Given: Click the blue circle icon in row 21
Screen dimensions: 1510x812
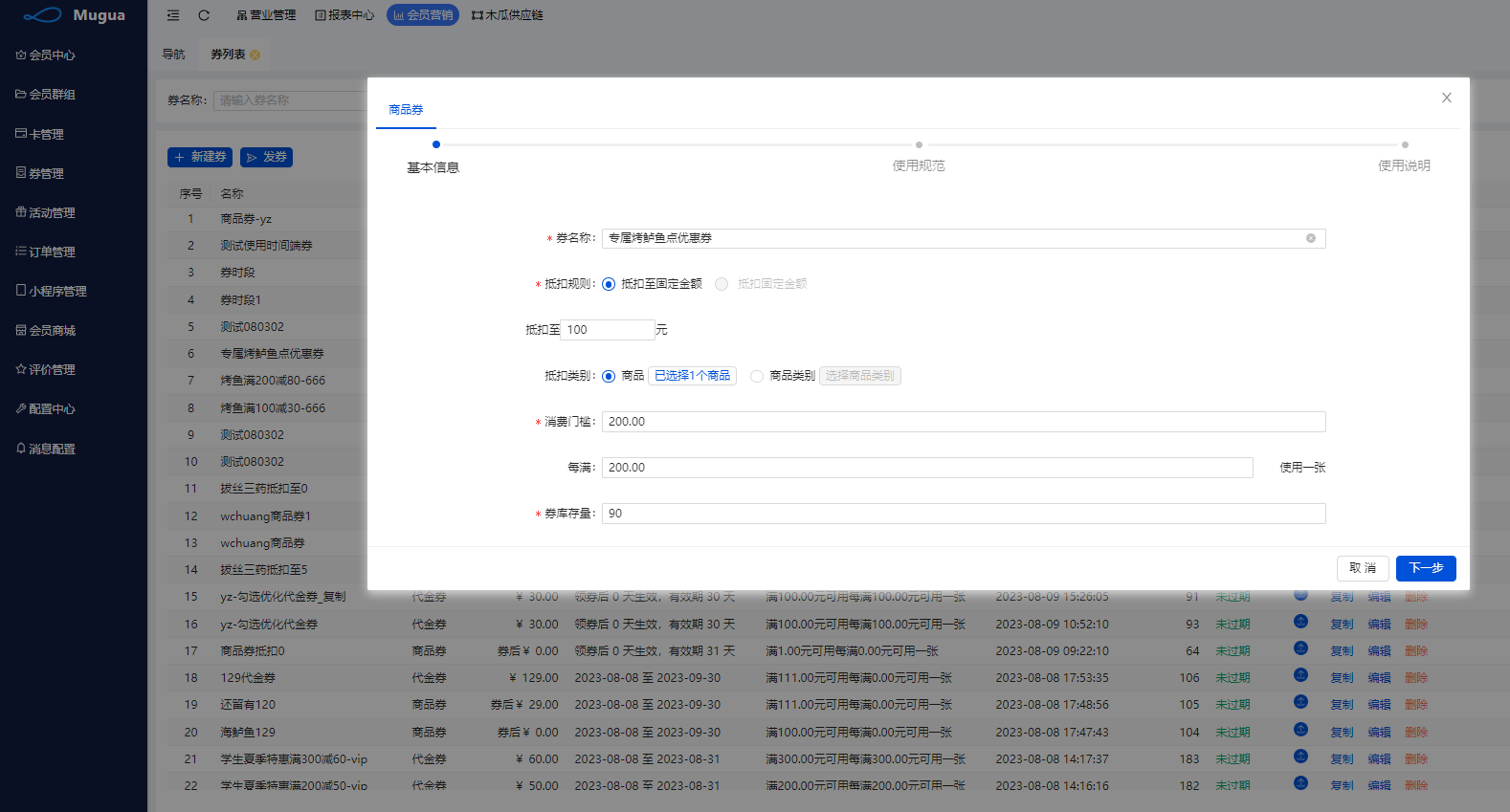Looking at the screenshot, I should click(x=1300, y=757).
